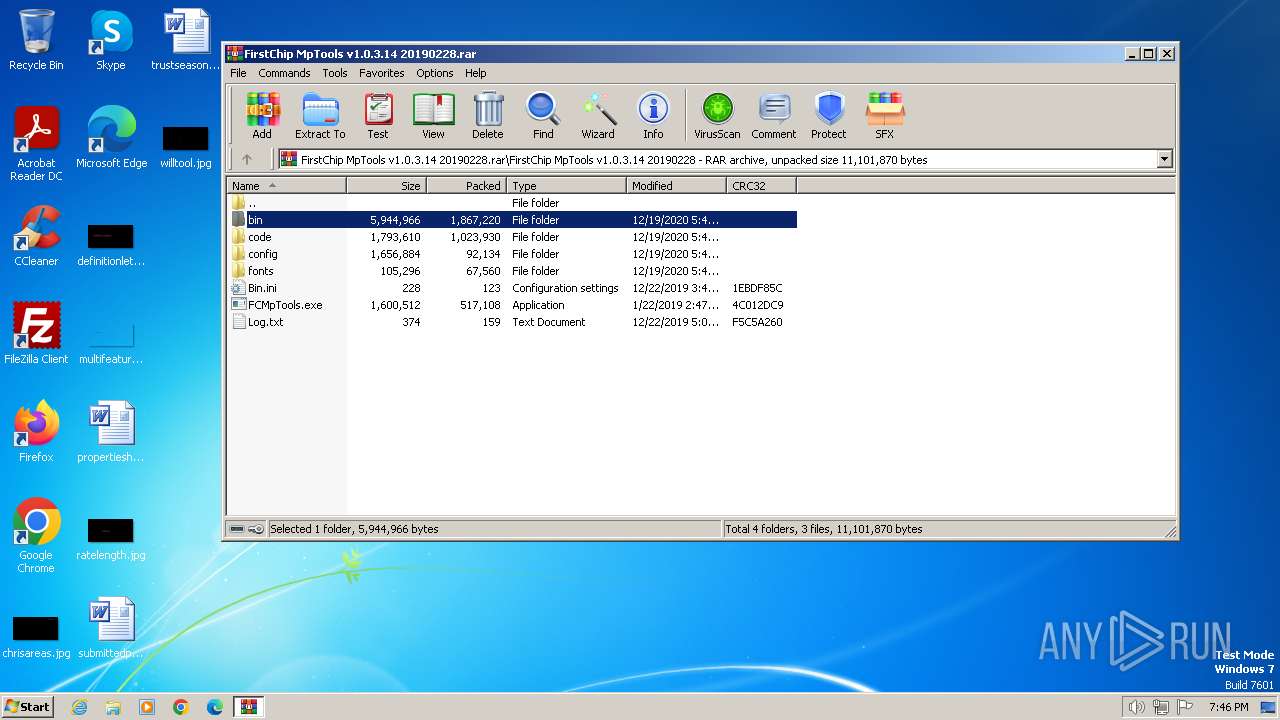
Task: Click the volume speaker tray icon
Action: (x=1136, y=707)
